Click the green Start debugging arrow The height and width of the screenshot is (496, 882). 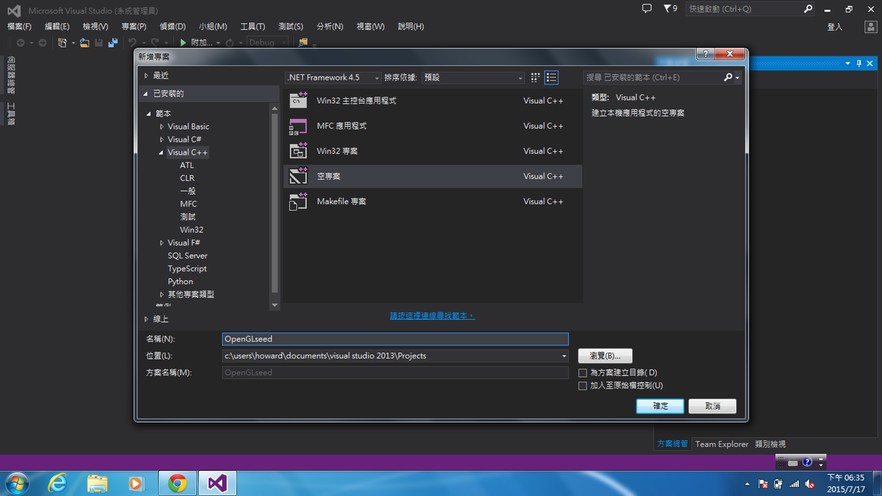click(183, 43)
